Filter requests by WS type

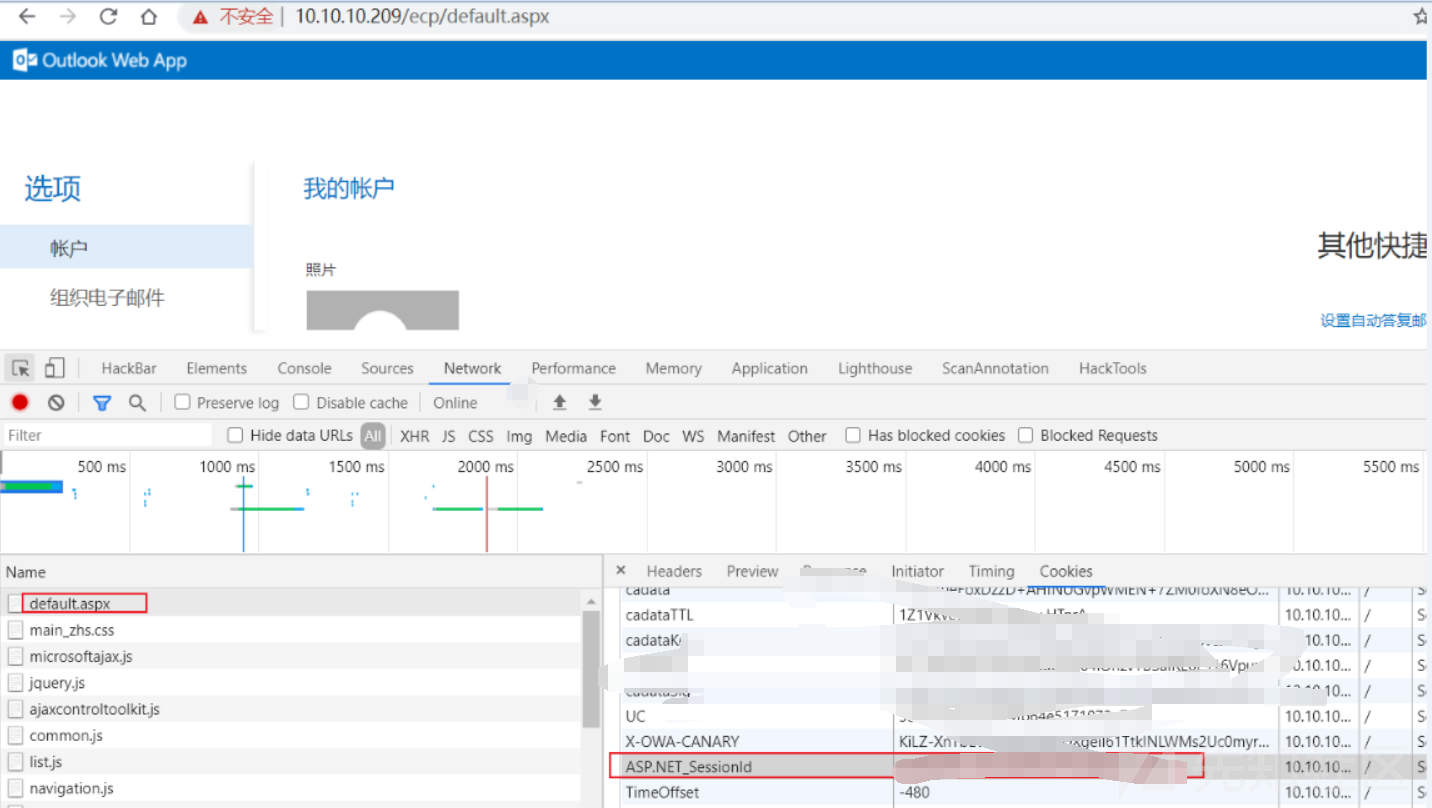pos(693,436)
